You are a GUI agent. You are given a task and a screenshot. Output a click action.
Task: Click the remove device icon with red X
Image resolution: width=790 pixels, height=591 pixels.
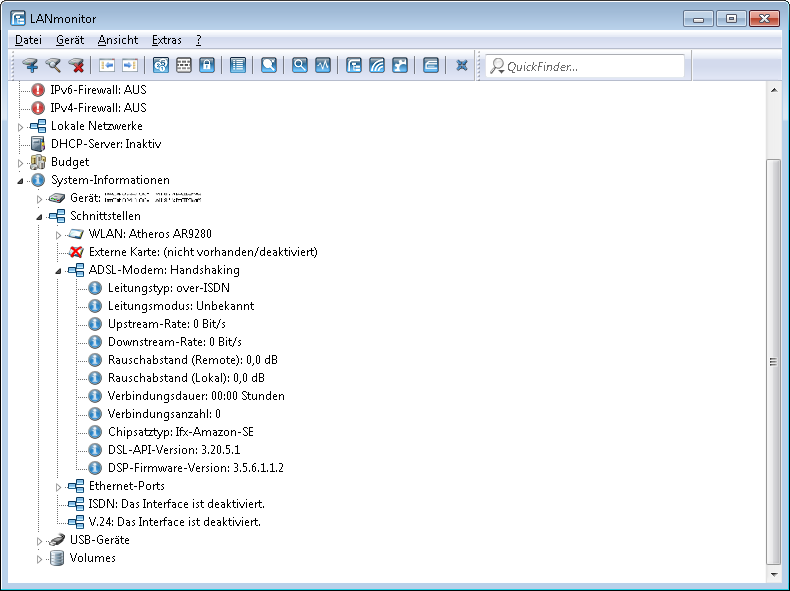coord(77,66)
